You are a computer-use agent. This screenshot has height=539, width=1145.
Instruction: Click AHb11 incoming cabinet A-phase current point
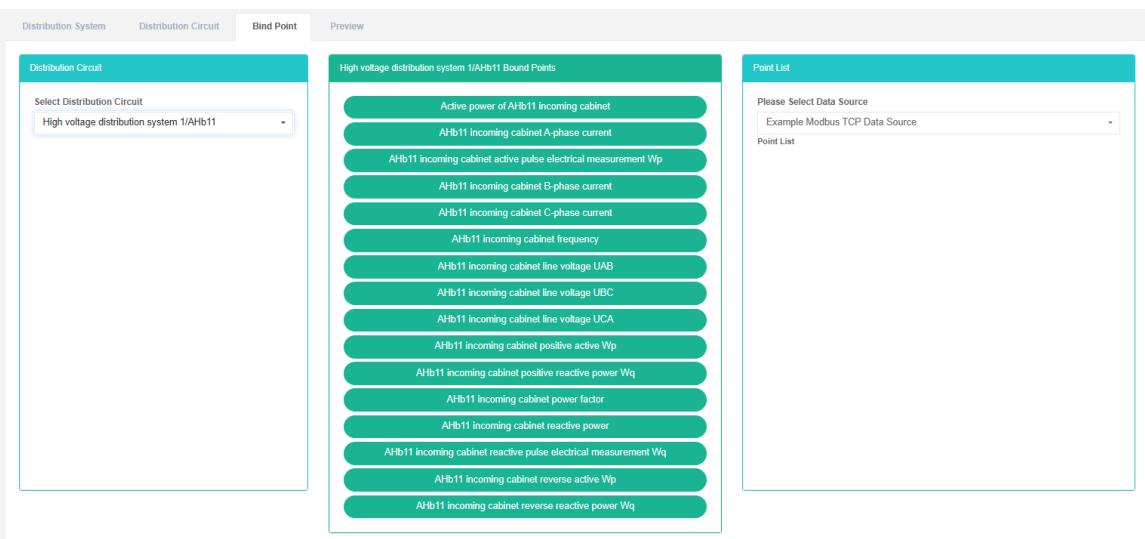coord(525,132)
